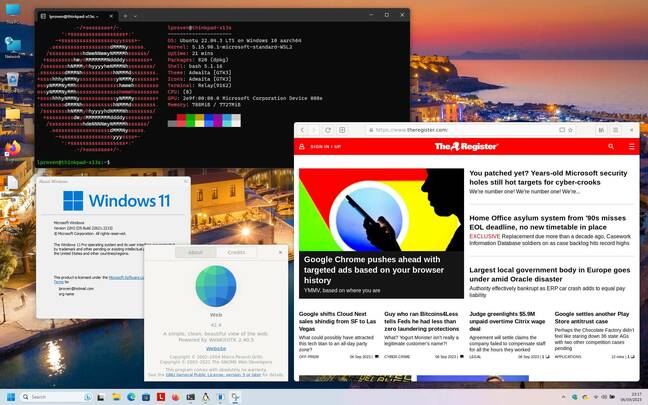648x405 pixels.
Task: Select the About tab in Web dialog
Action: pyautogui.click(x=195, y=252)
